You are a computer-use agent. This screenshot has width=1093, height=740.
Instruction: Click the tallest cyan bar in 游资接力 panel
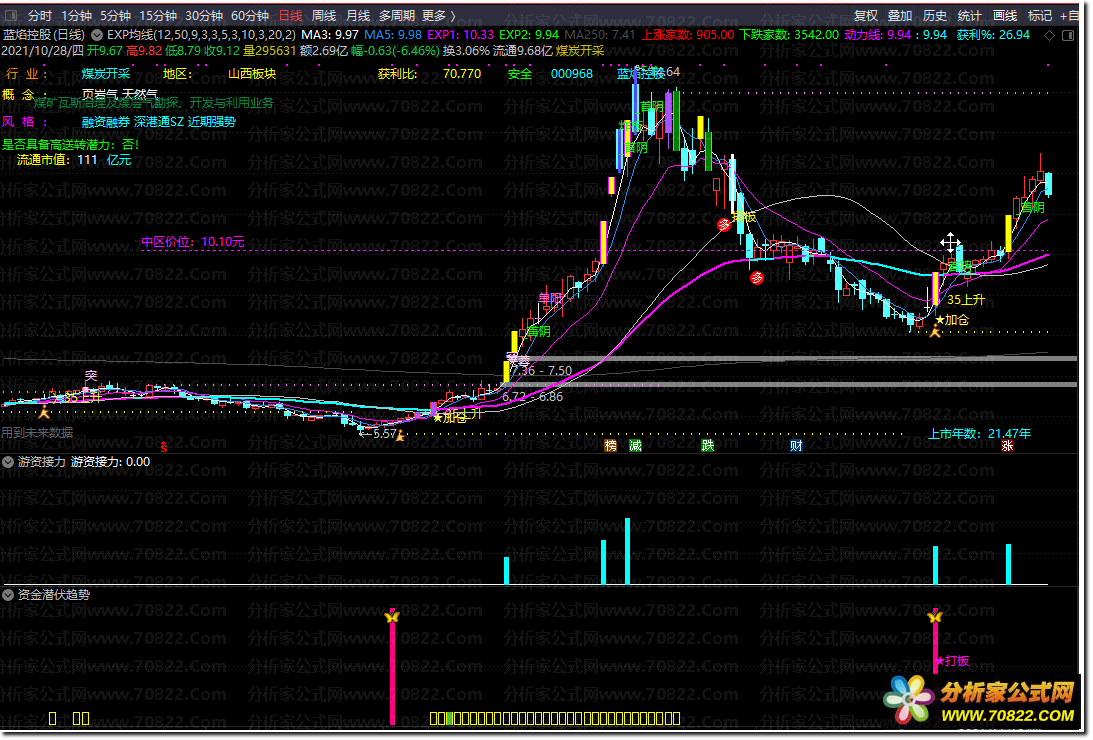(627, 551)
